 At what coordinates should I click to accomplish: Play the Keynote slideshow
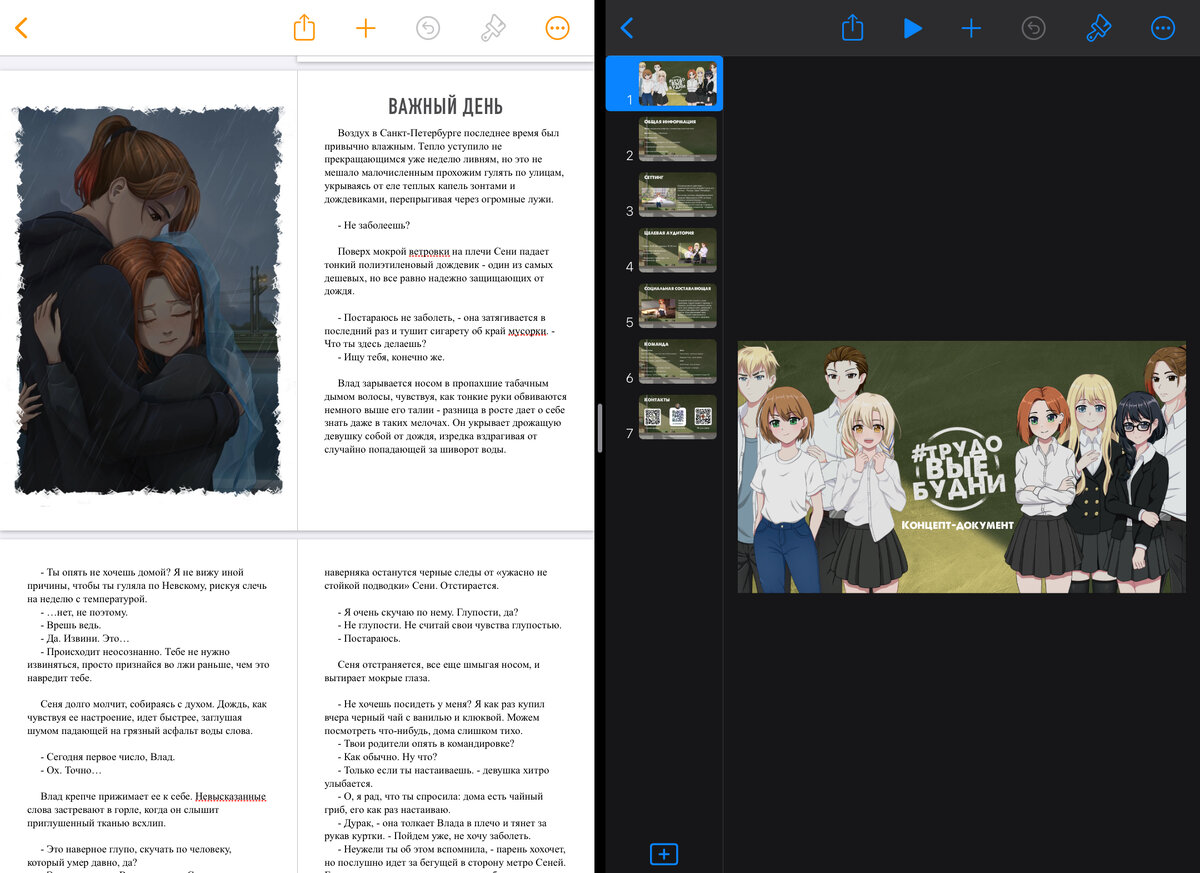912,28
